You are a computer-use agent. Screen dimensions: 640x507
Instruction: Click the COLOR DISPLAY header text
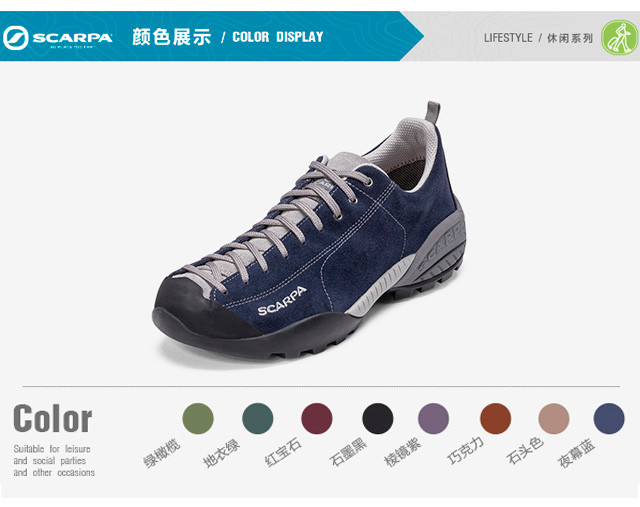[x=278, y=37]
